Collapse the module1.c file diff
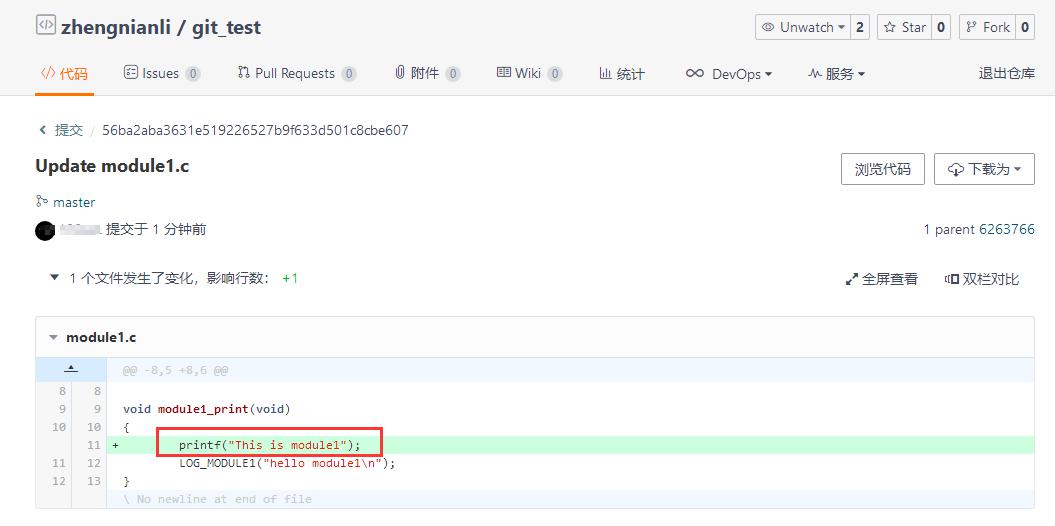The height and width of the screenshot is (526, 1055). 54,338
